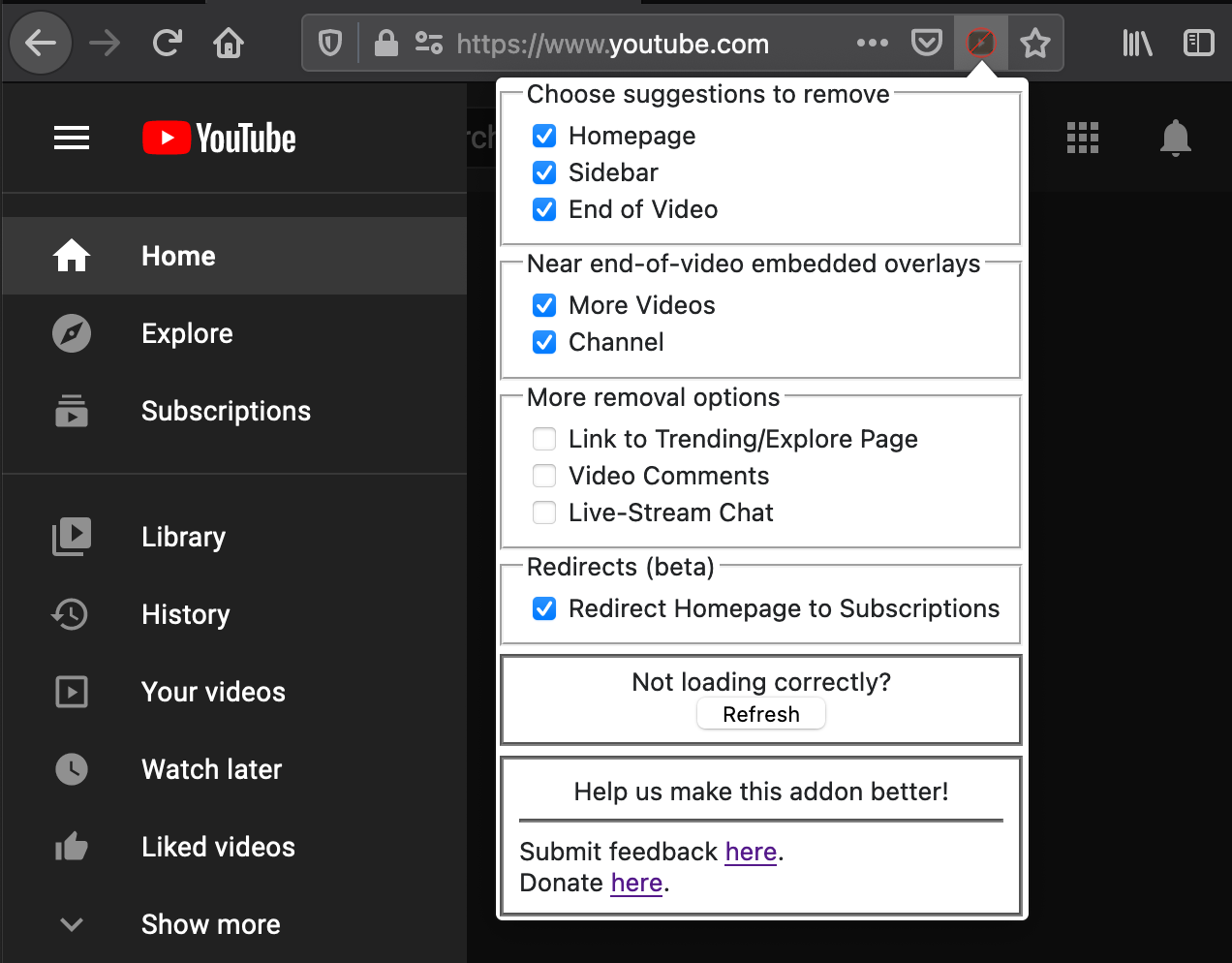The height and width of the screenshot is (963, 1232).
Task: Bookmark this page with star icon
Action: [1034, 44]
